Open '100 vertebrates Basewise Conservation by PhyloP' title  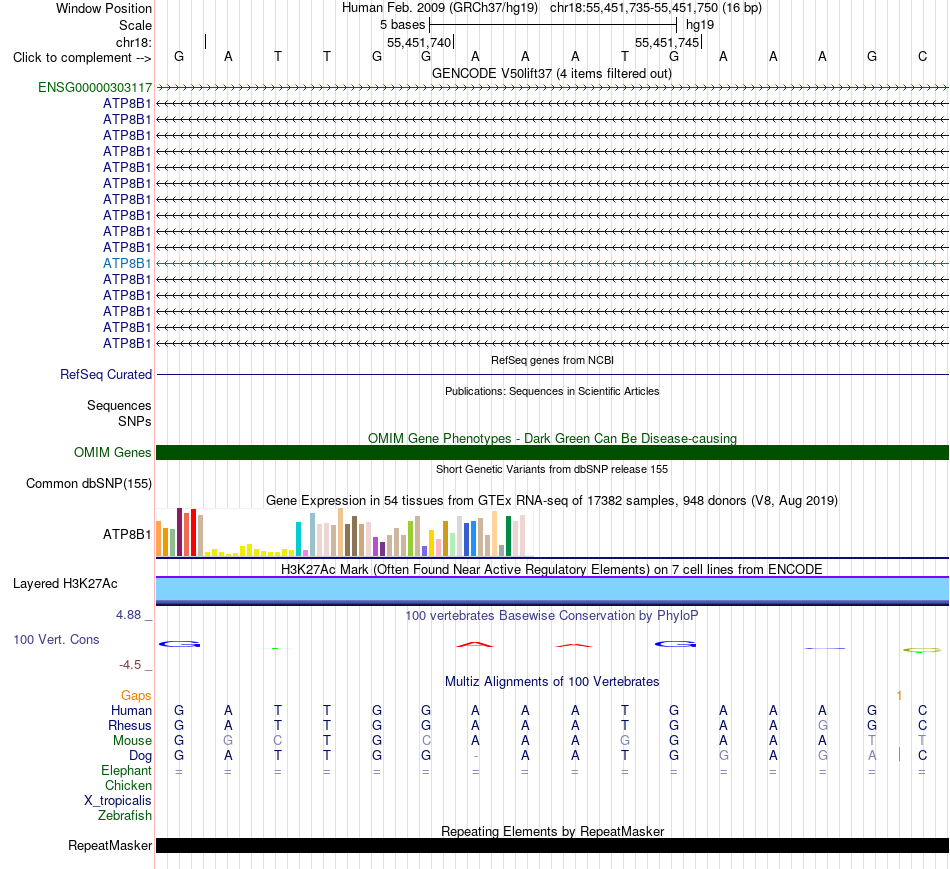pos(552,616)
